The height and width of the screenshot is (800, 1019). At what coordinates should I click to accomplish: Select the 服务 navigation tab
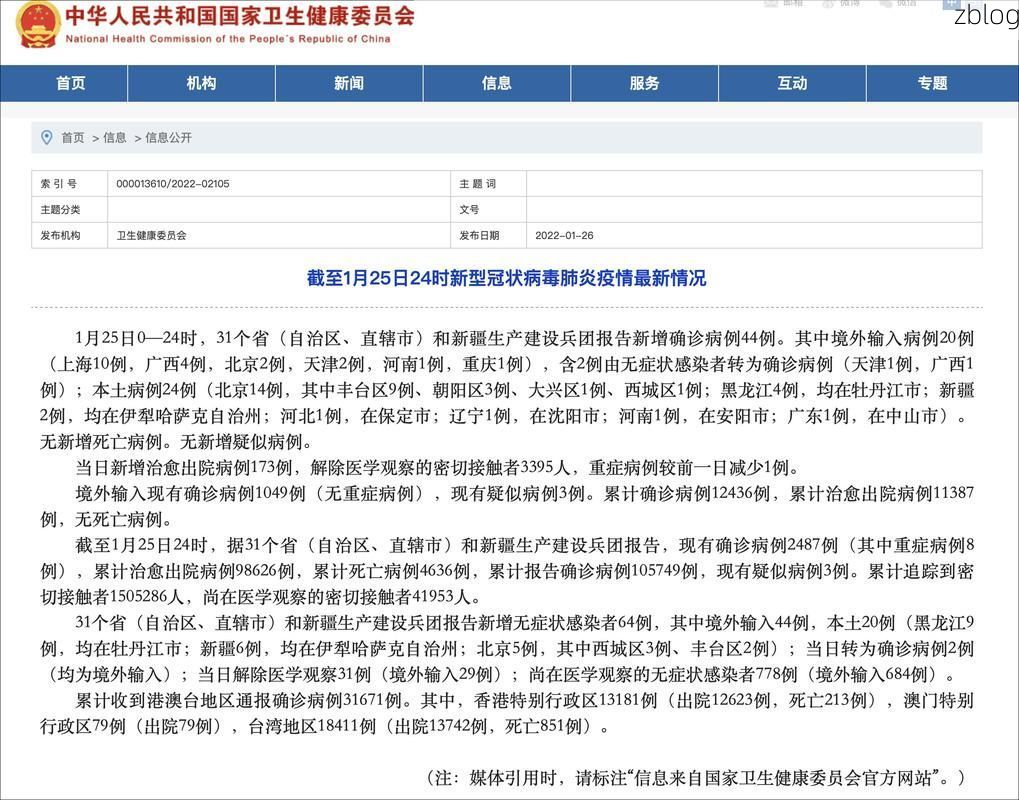coord(644,83)
